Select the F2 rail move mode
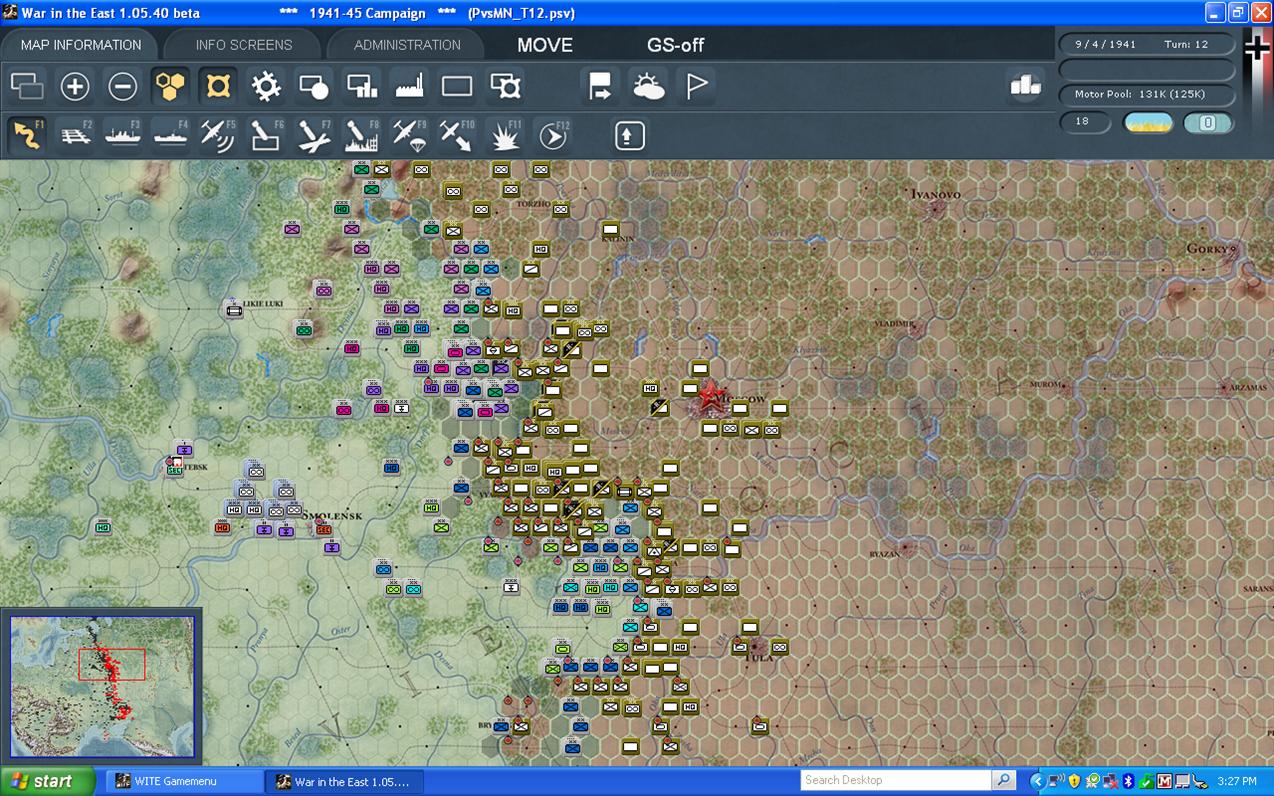Viewport: 1274px width, 796px height. click(x=75, y=135)
